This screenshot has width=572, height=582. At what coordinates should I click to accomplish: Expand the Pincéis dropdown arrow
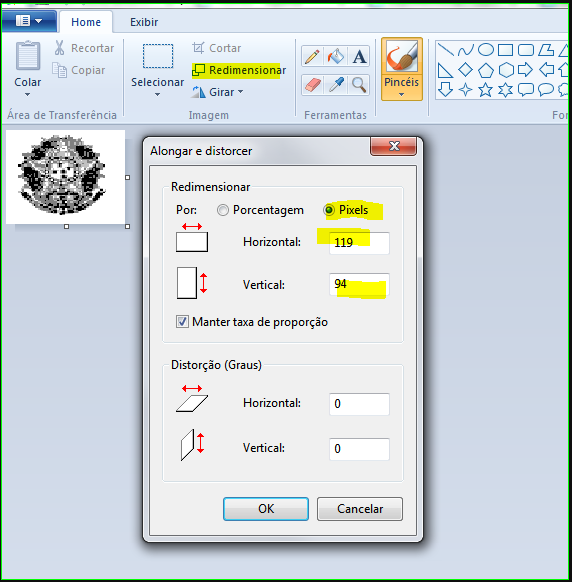click(402, 95)
